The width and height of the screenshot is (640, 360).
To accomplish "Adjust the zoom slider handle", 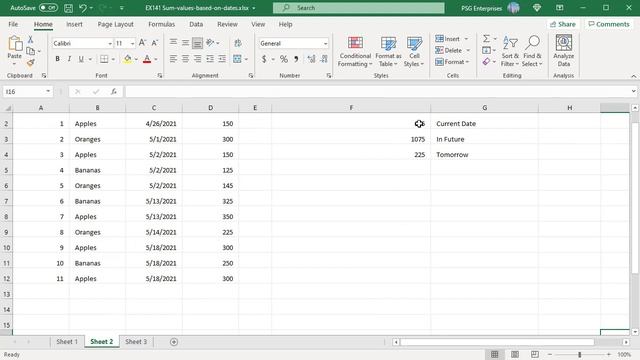I will [x=579, y=355].
